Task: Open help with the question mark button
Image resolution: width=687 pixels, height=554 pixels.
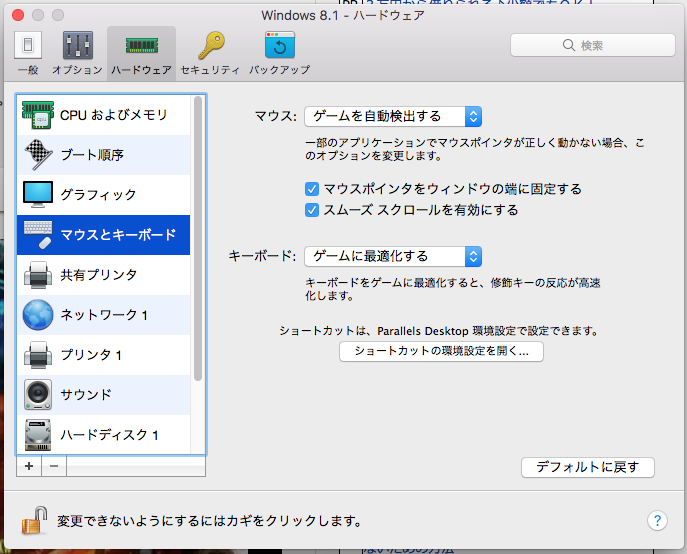Action: point(657,521)
